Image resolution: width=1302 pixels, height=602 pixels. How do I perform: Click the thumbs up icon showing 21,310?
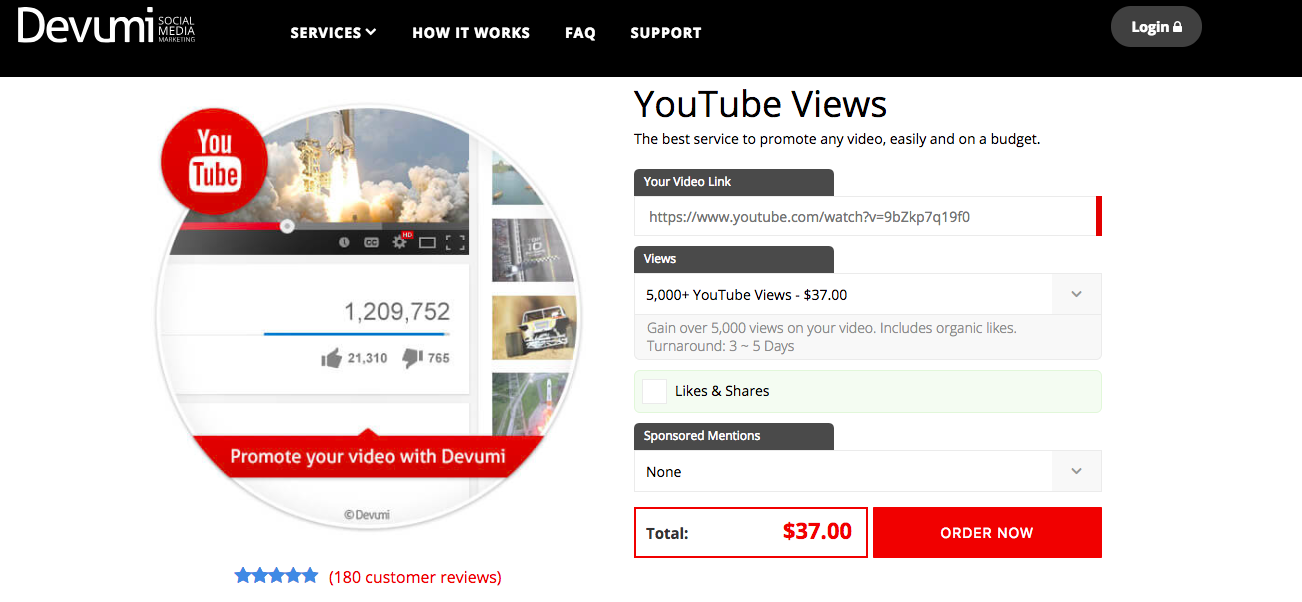pos(332,358)
